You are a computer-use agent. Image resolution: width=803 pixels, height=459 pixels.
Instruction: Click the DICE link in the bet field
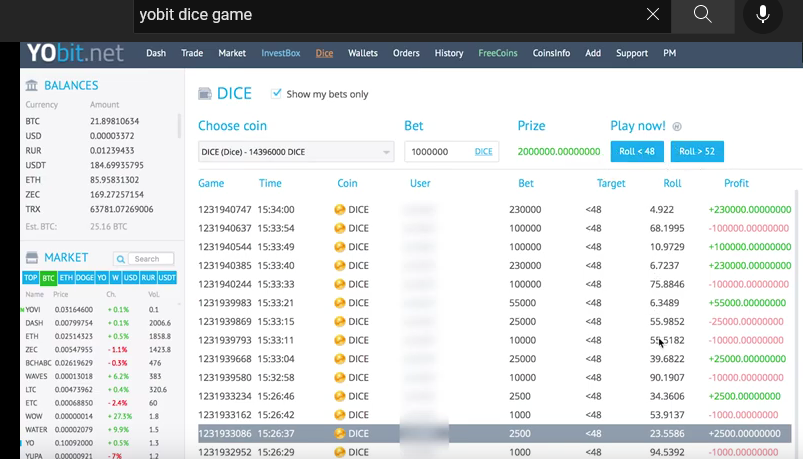[483, 152]
